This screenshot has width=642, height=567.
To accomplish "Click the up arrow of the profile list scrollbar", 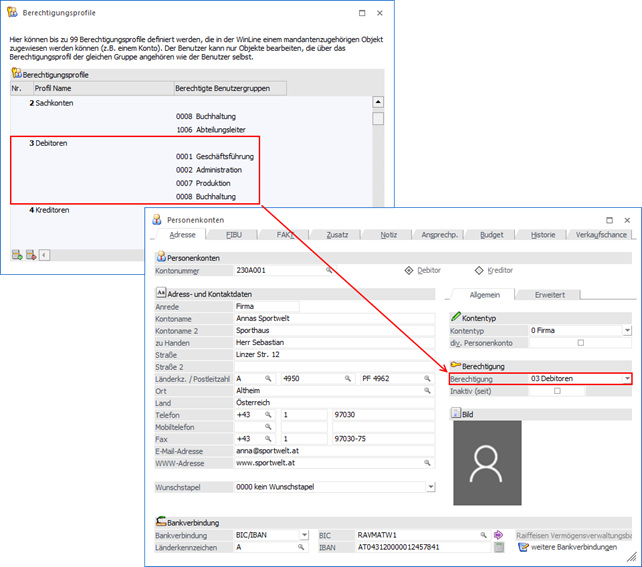I will (x=378, y=102).
